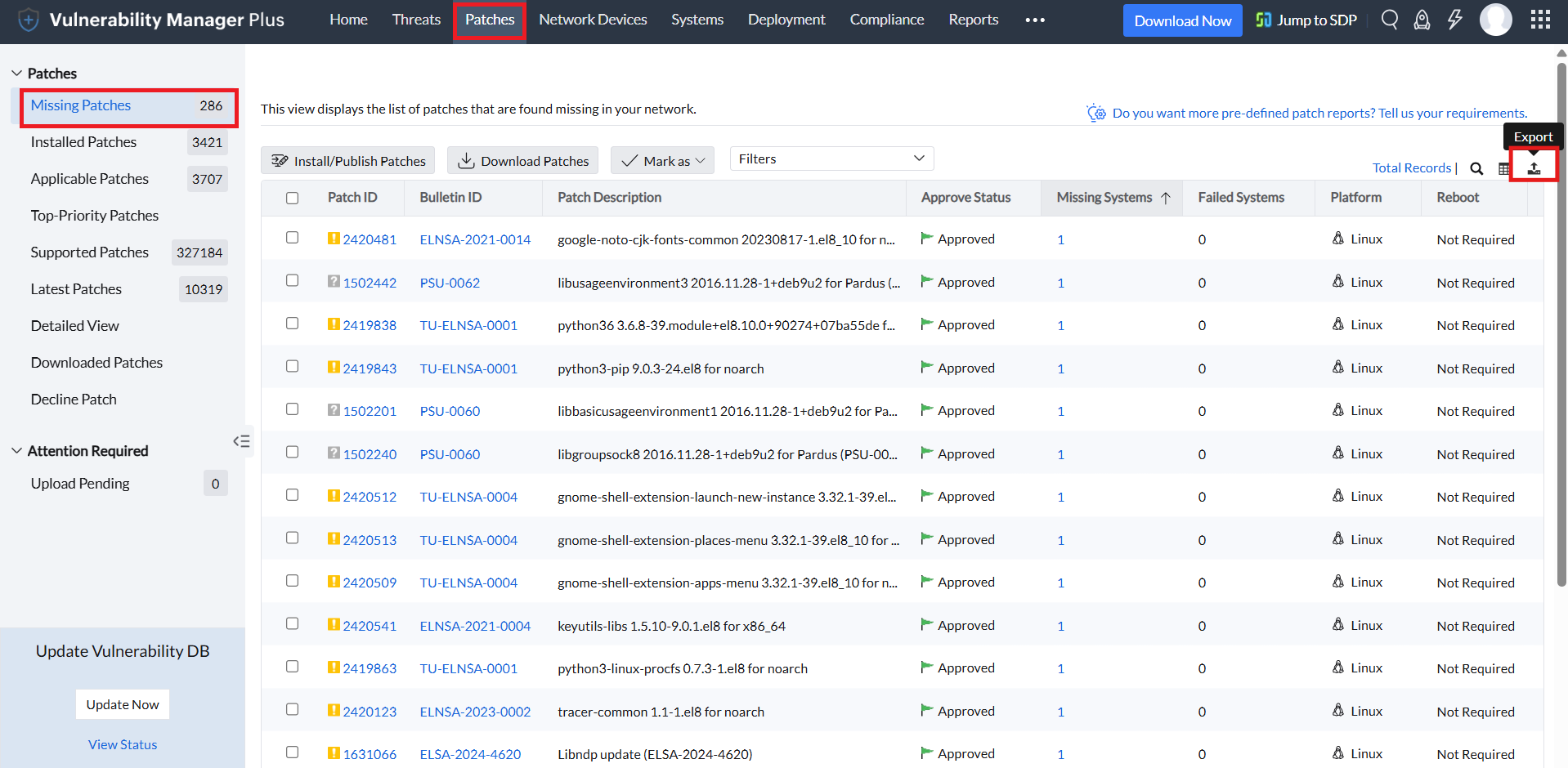Click the unknown severity icon for patch 1502240
This screenshot has width=1568, height=768.
coord(334,453)
